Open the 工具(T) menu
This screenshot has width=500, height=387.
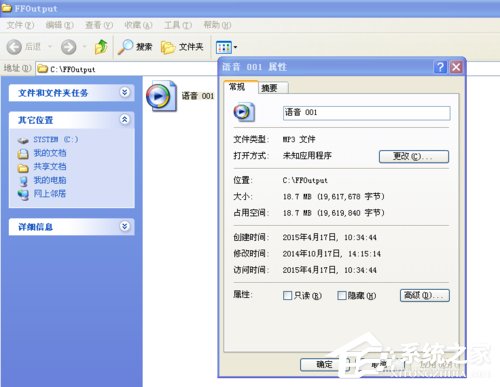(178, 25)
